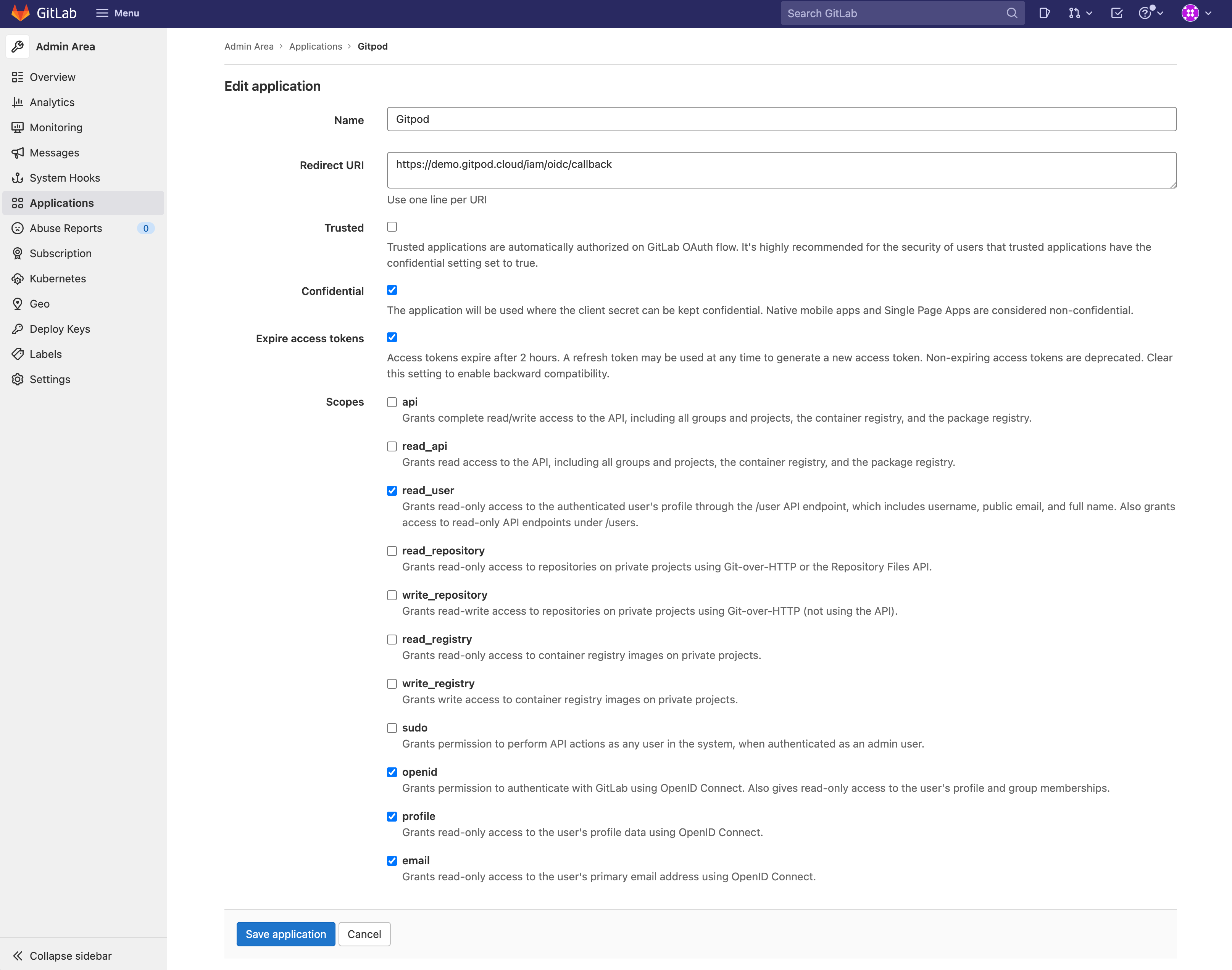Image resolution: width=1232 pixels, height=970 pixels.
Task: Click the Messages megaphone icon
Action: coord(18,153)
